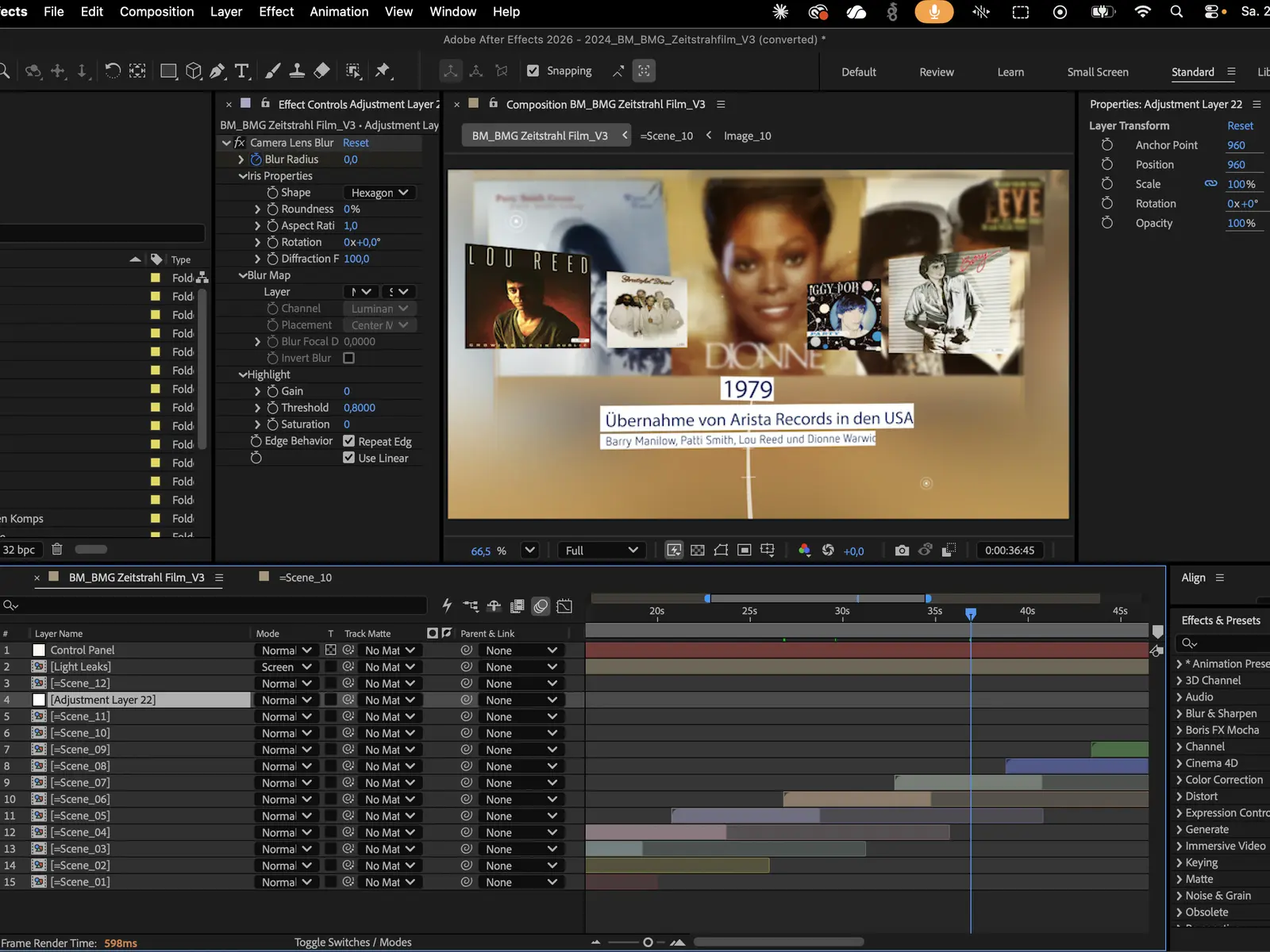Viewport: 1270px width, 952px height.
Task: Click the 32 bpc color depth button
Action: [x=19, y=550]
